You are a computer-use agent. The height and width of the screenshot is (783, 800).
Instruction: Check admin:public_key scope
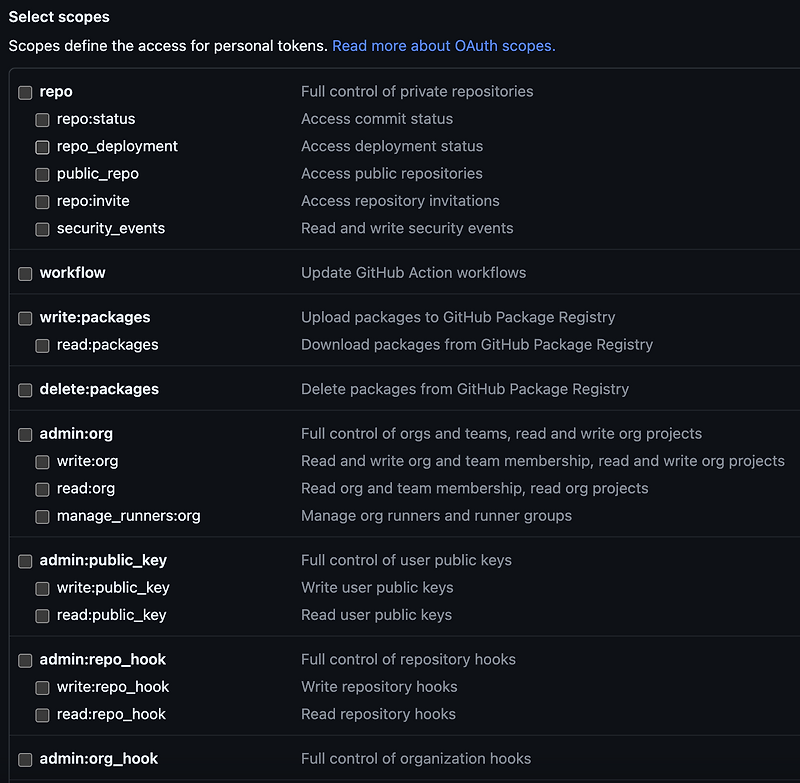click(x=25, y=562)
